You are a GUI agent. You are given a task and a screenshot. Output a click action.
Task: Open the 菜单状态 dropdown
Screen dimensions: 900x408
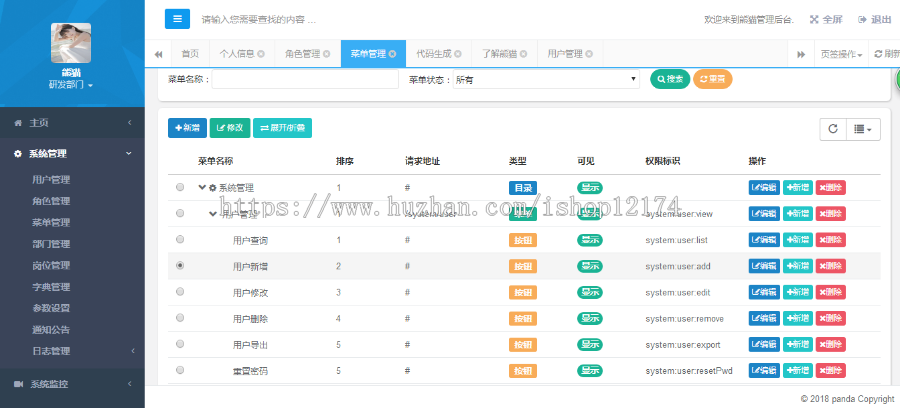coord(546,80)
